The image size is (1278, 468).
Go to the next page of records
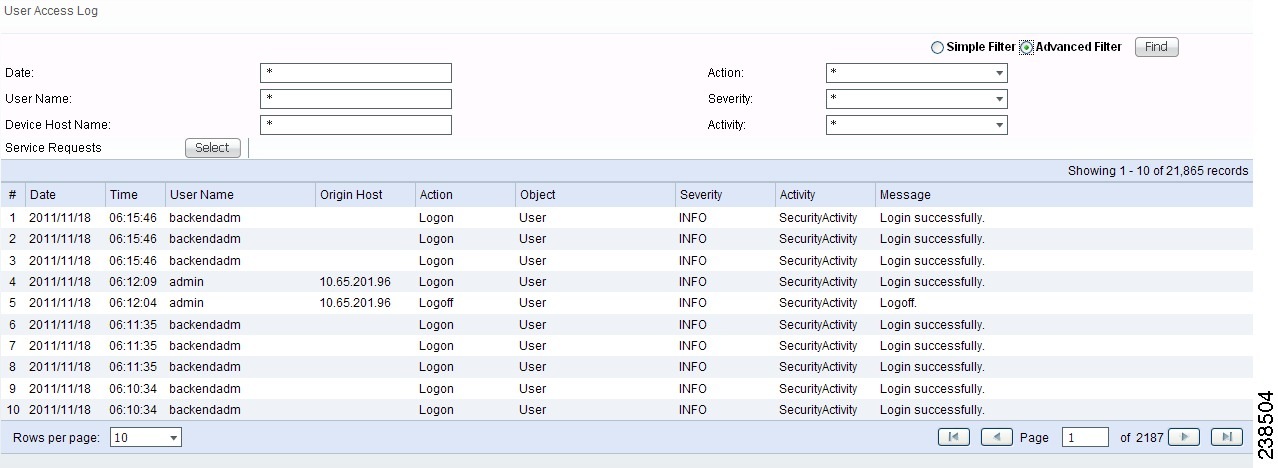[x=1184, y=437]
